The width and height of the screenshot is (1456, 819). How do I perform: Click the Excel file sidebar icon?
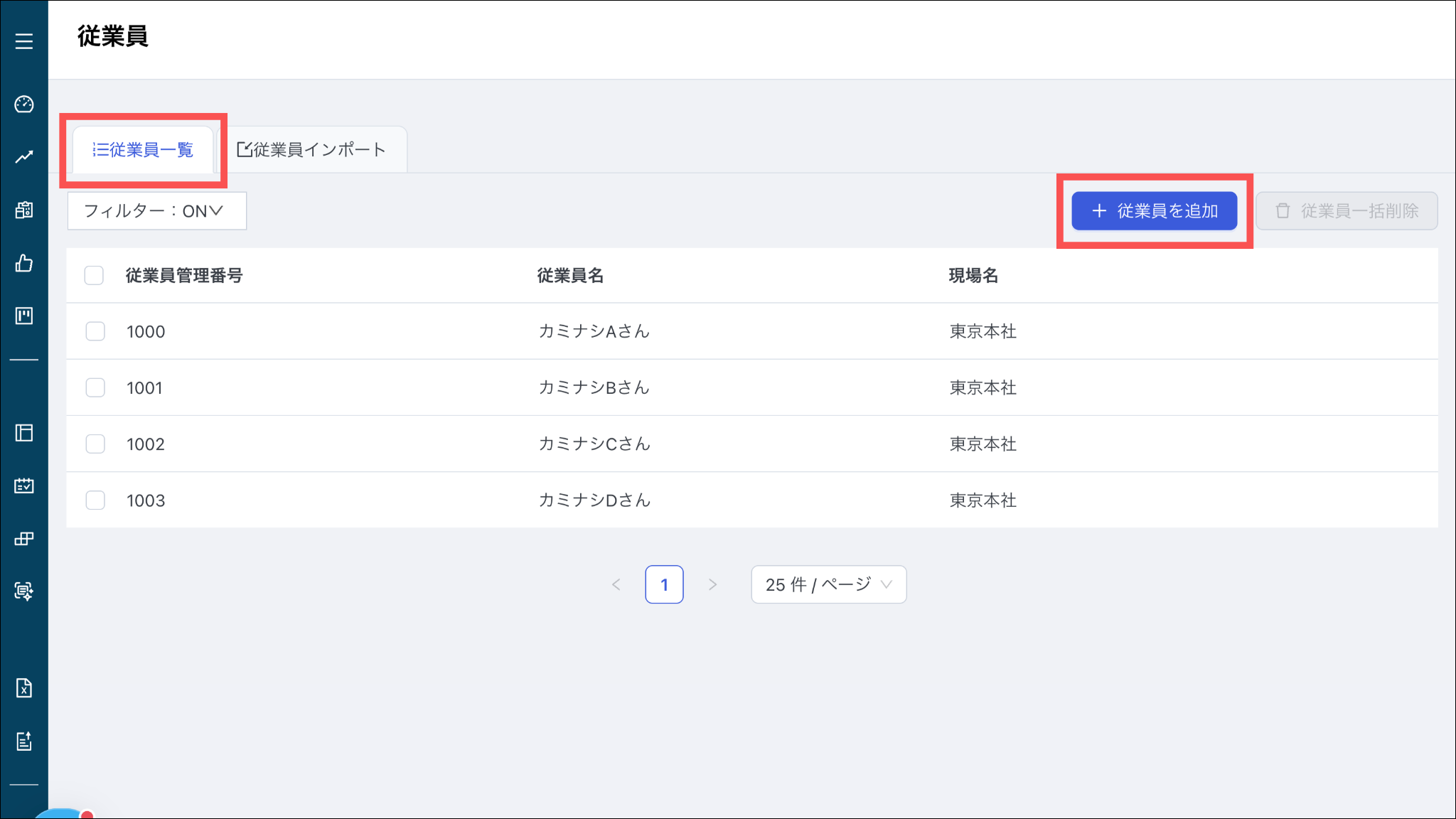click(24, 687)
